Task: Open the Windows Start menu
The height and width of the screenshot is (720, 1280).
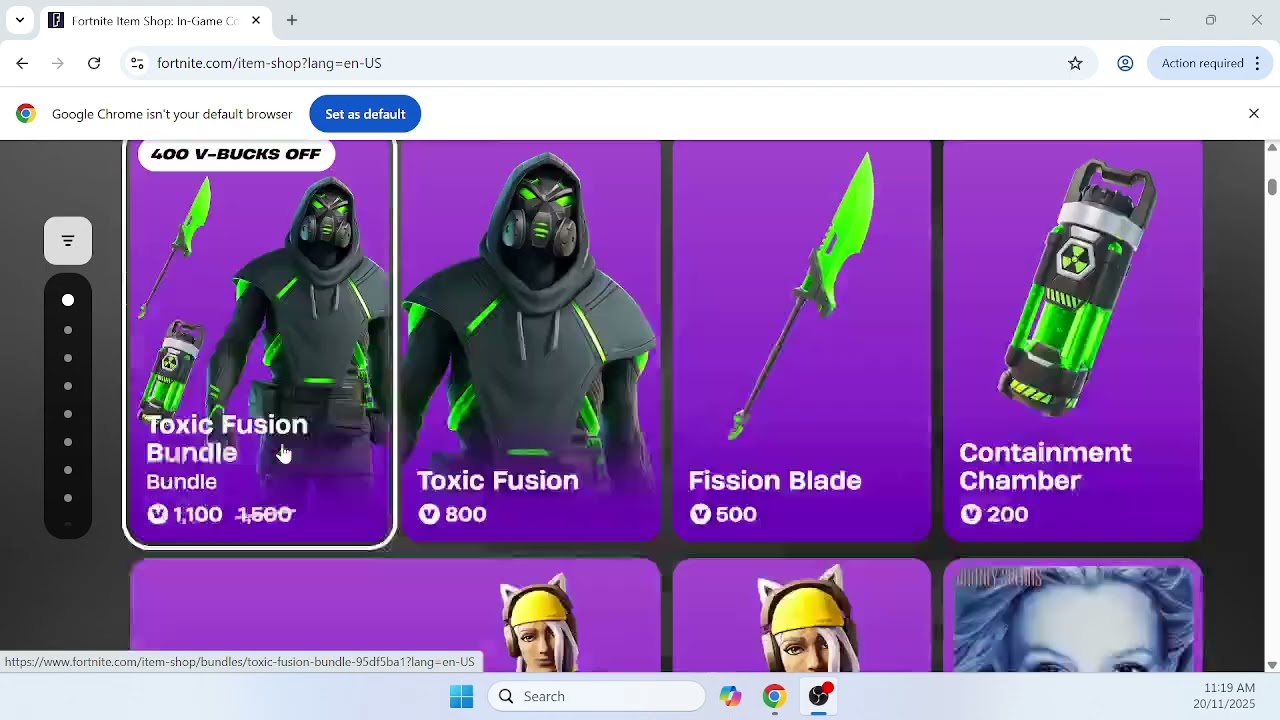Action: click(461, 696)
